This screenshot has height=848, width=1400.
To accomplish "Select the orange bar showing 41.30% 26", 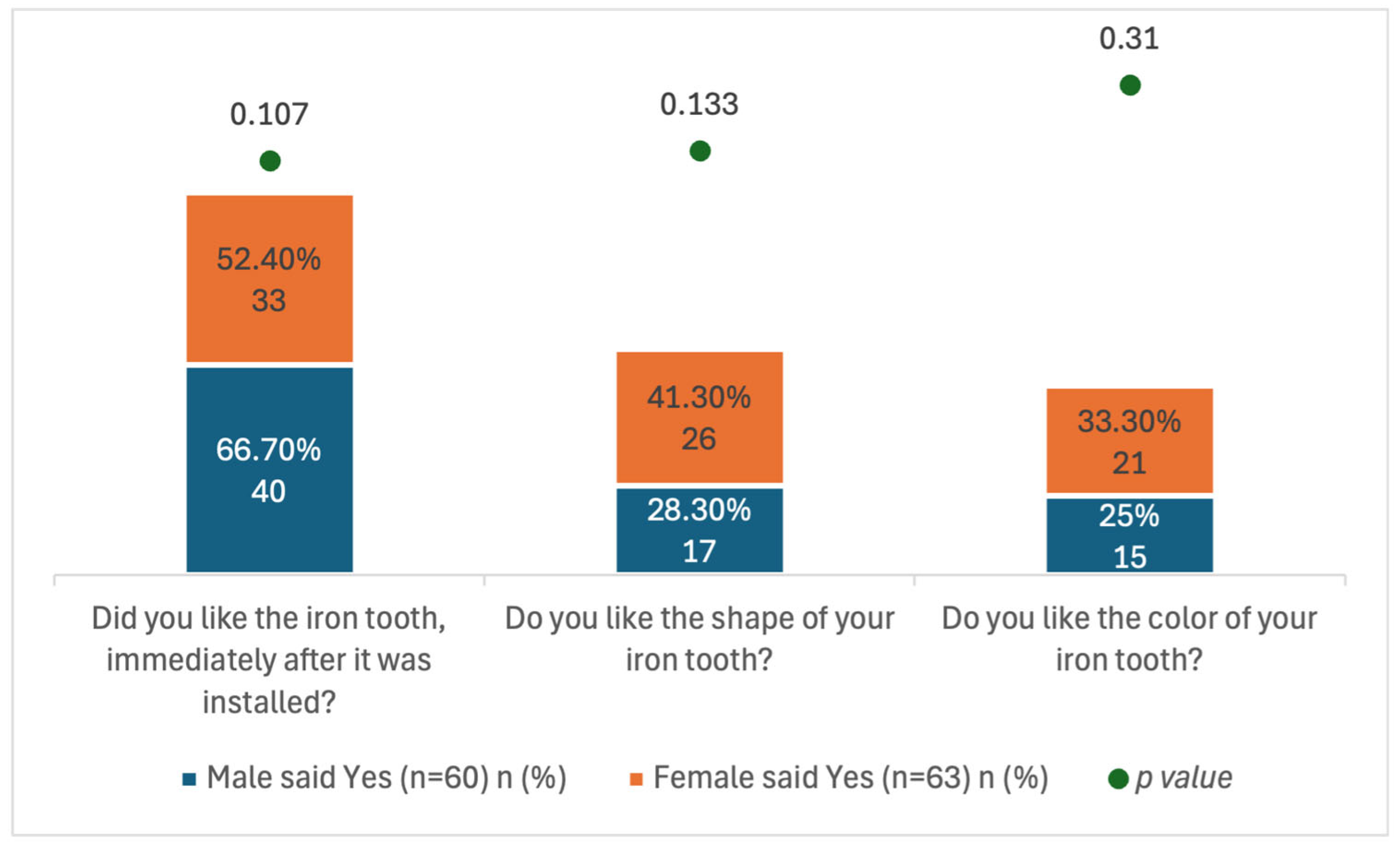I will [700, 417].
